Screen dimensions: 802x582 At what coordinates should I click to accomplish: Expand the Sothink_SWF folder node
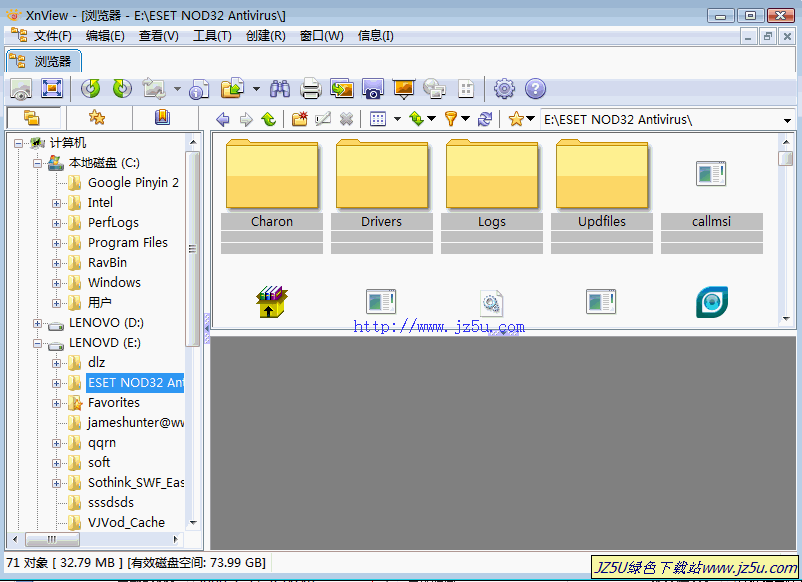(x=56, y=483)
